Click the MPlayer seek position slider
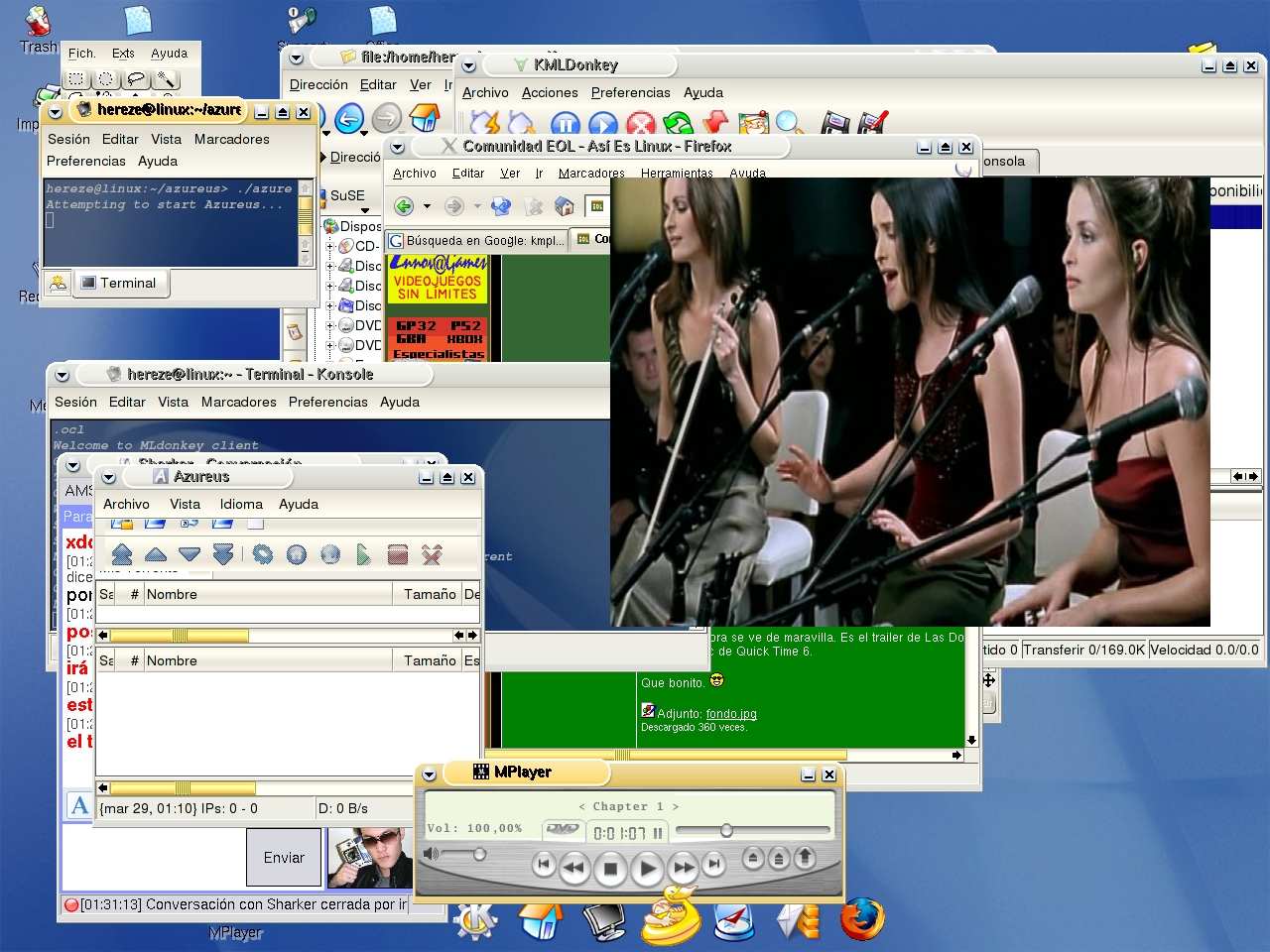 click(x=752, y=830)
